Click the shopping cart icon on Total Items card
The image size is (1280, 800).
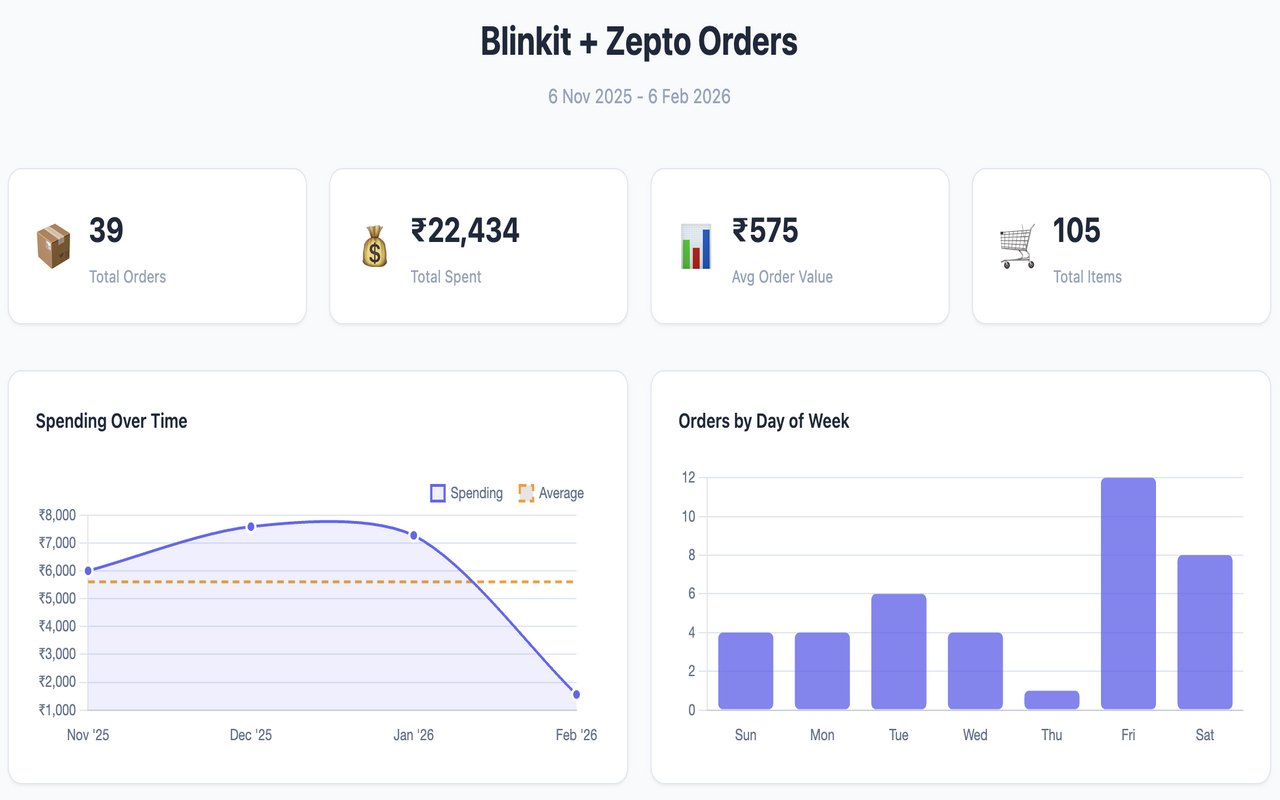tap(1017, 245)
